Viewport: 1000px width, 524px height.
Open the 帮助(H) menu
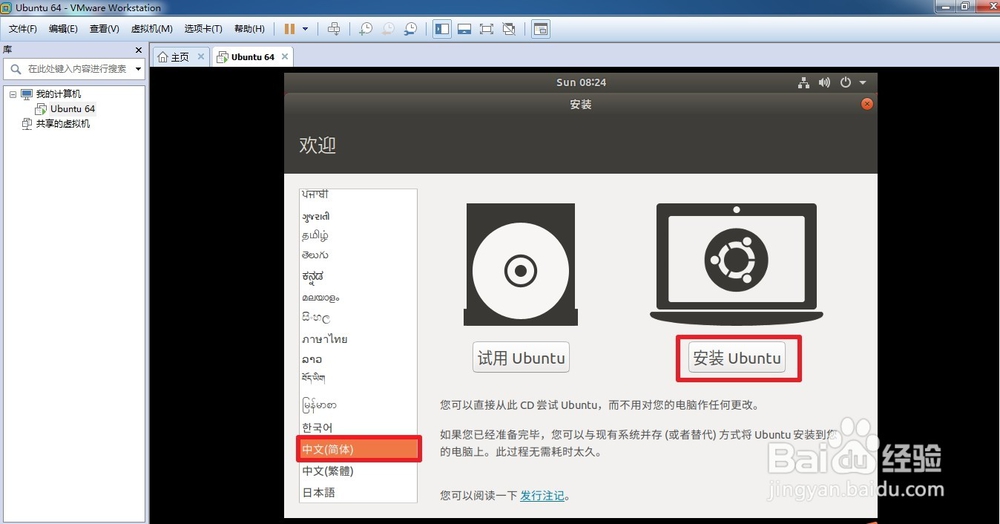[x=249, y=29]
